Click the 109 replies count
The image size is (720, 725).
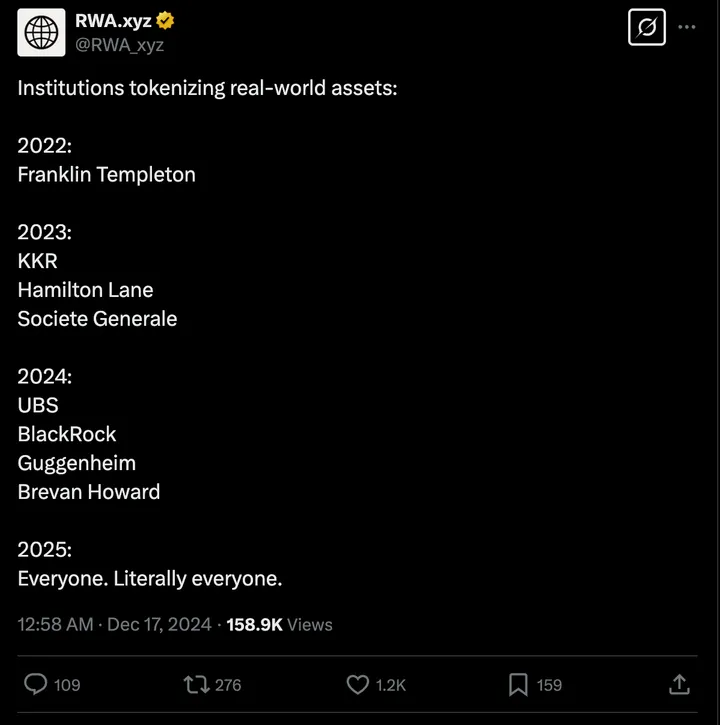pos(67,685)
